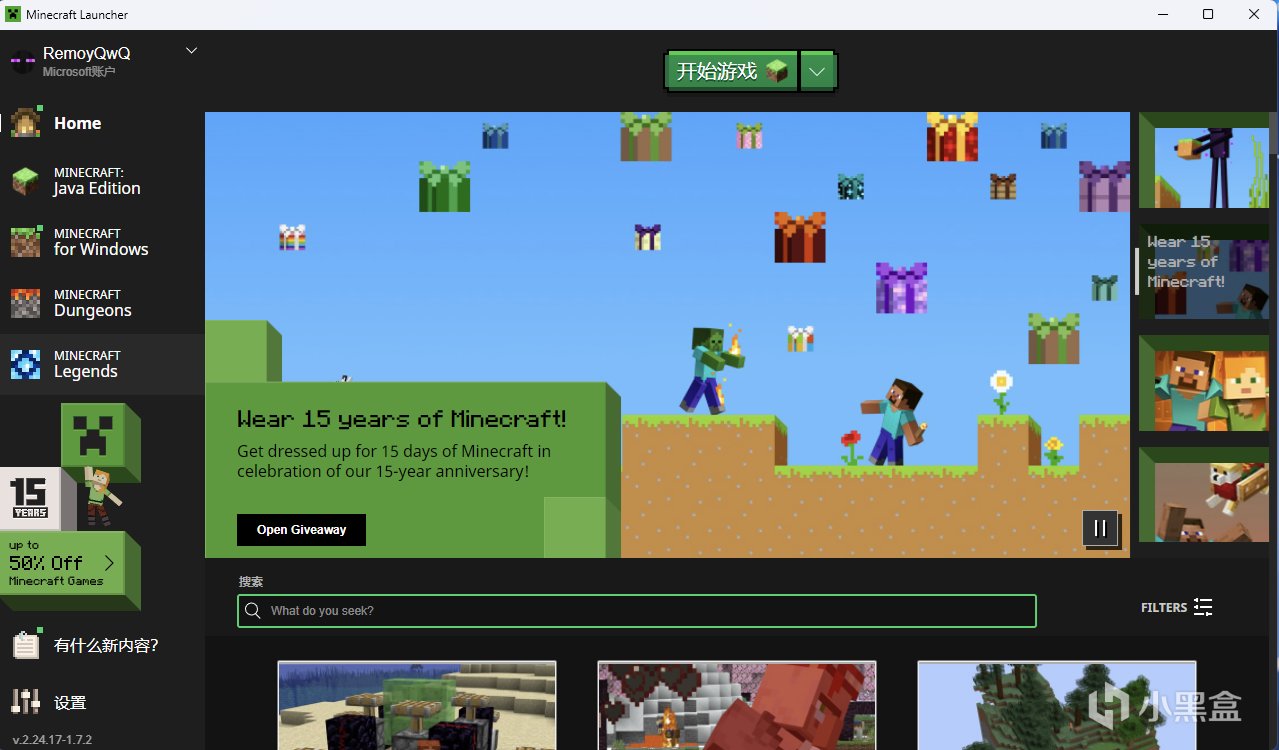Open the mountain landscape news card

click(x=1057, y=705)
